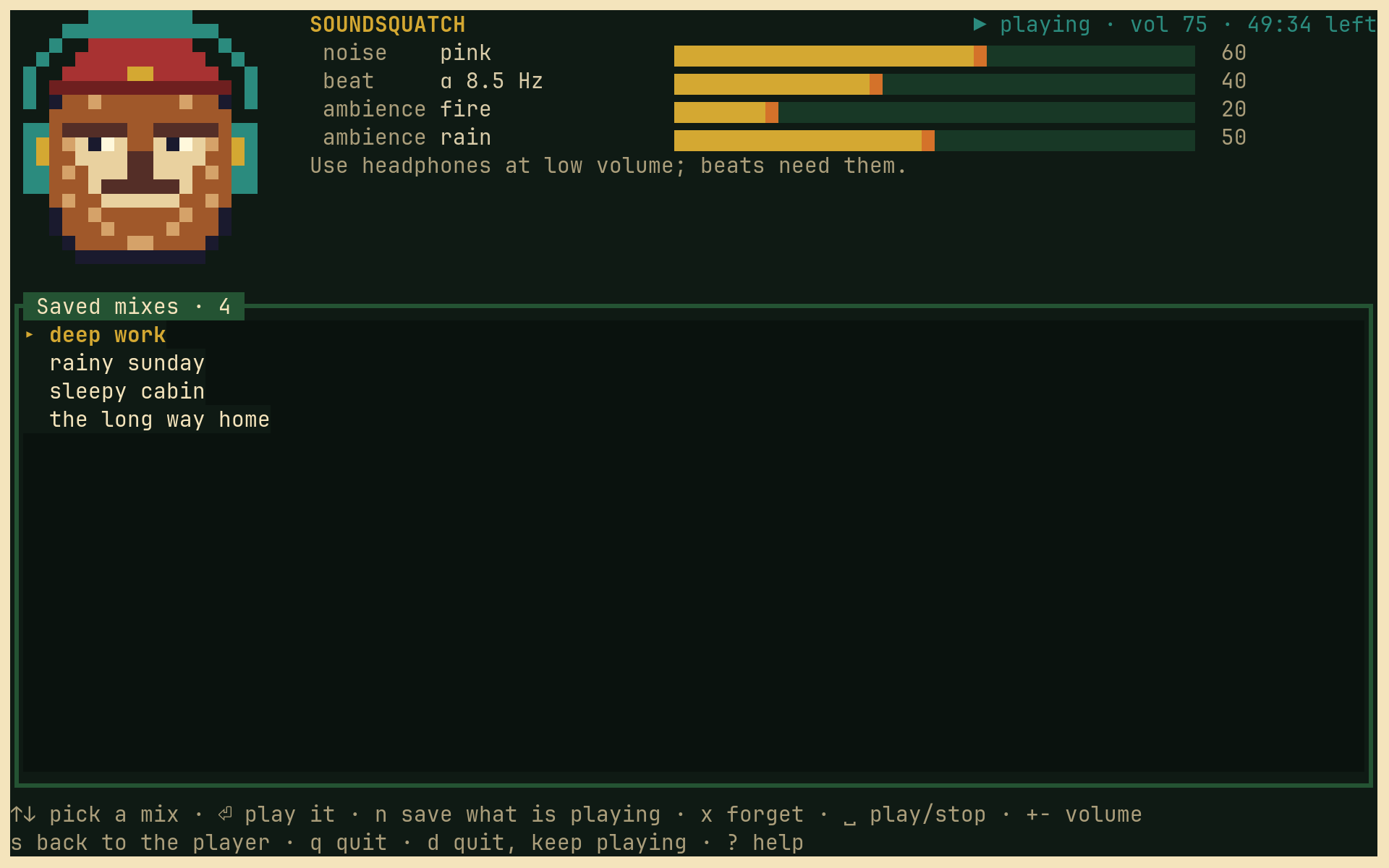The width and height of the screenshot is (1389, 868).
Task: Select the 'deep work' saved mix
Action: point(108,335)
